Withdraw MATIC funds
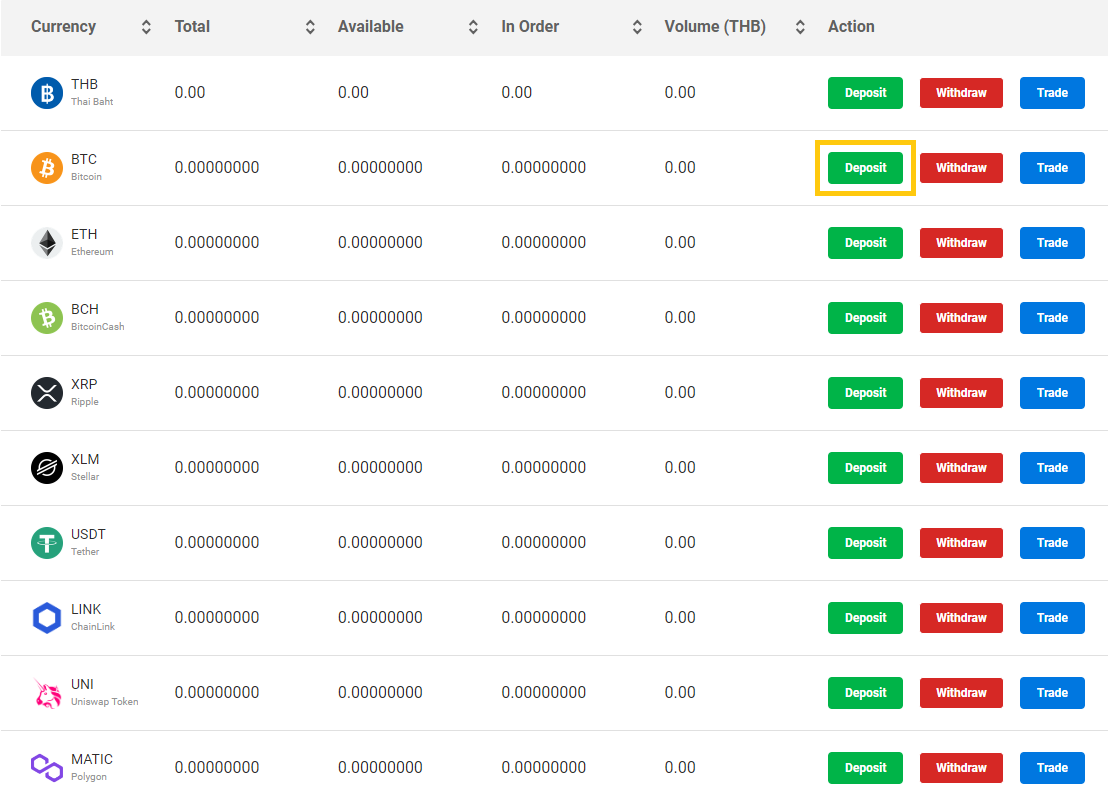The image size is (1108, 795). tap(961, 767)
